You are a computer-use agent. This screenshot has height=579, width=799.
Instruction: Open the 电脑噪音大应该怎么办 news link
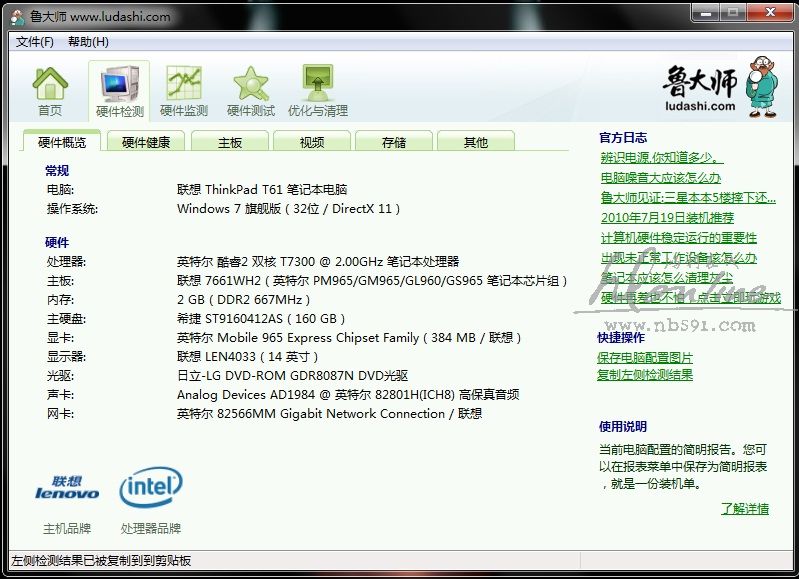pyautogui.click(x=661, y=177)
